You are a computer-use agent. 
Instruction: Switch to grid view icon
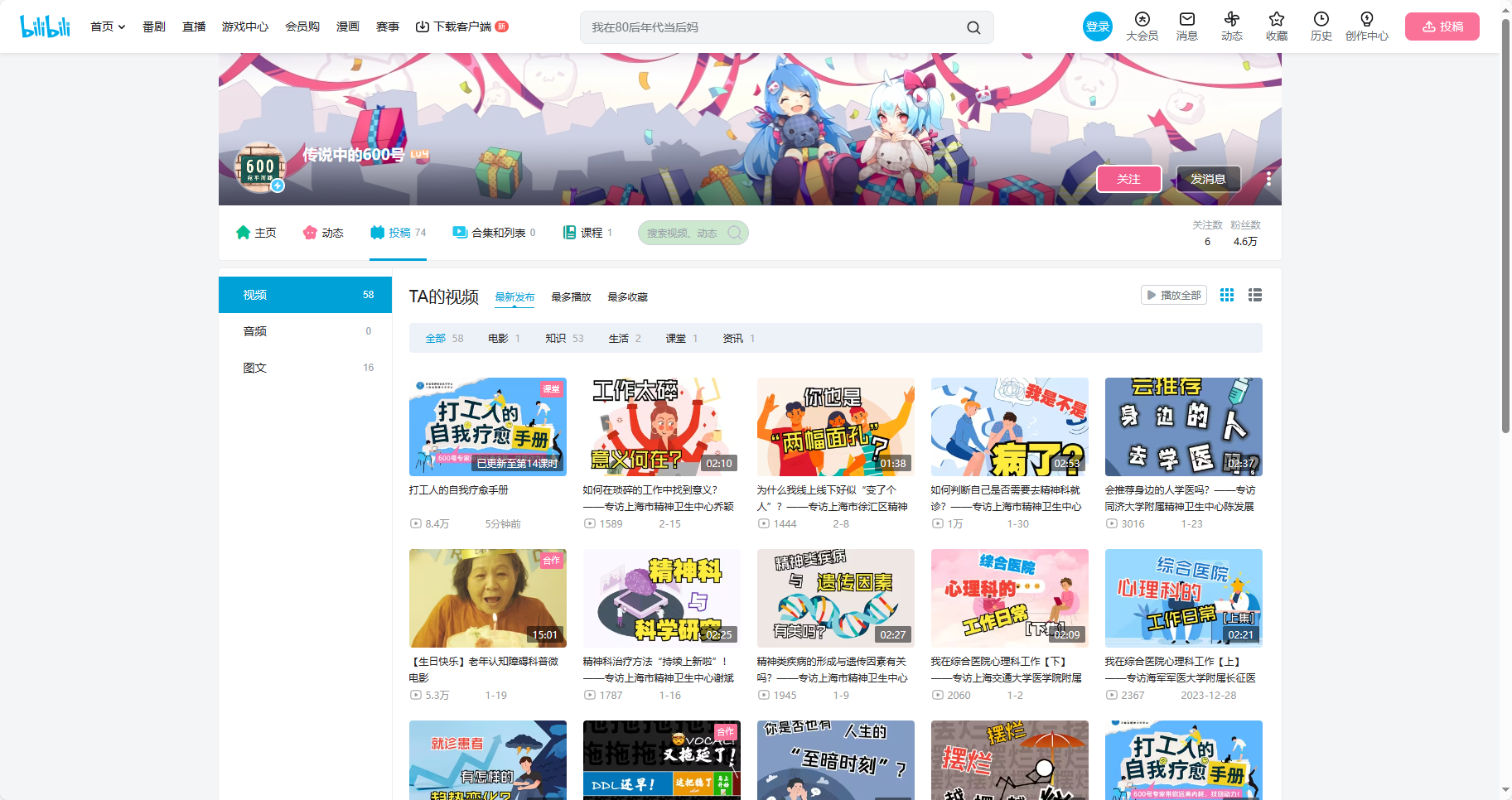coord(1227,295)
